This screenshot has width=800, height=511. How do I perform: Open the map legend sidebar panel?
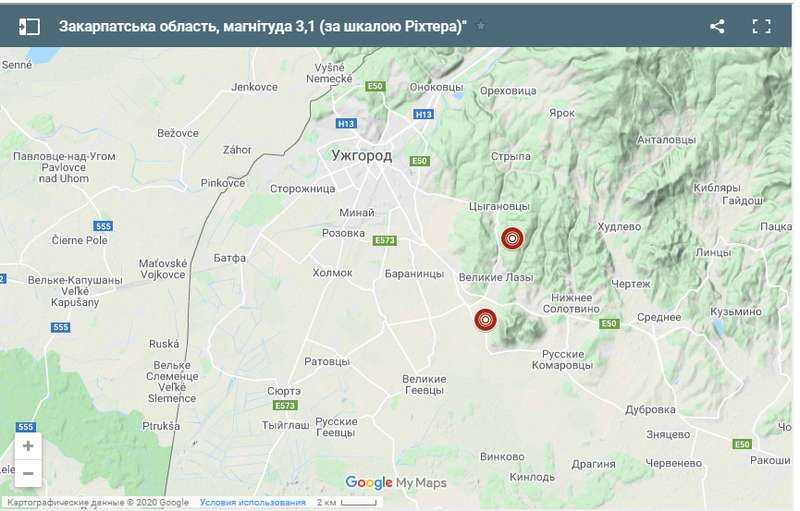point(29,27)
